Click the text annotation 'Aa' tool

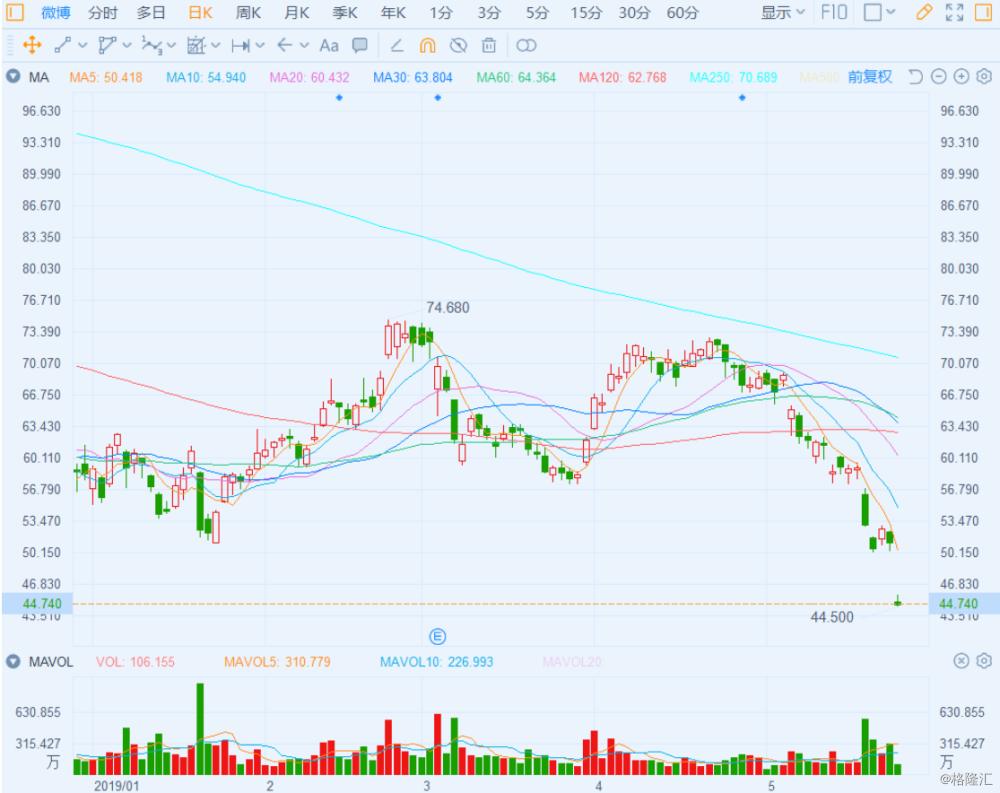(329, 45)
